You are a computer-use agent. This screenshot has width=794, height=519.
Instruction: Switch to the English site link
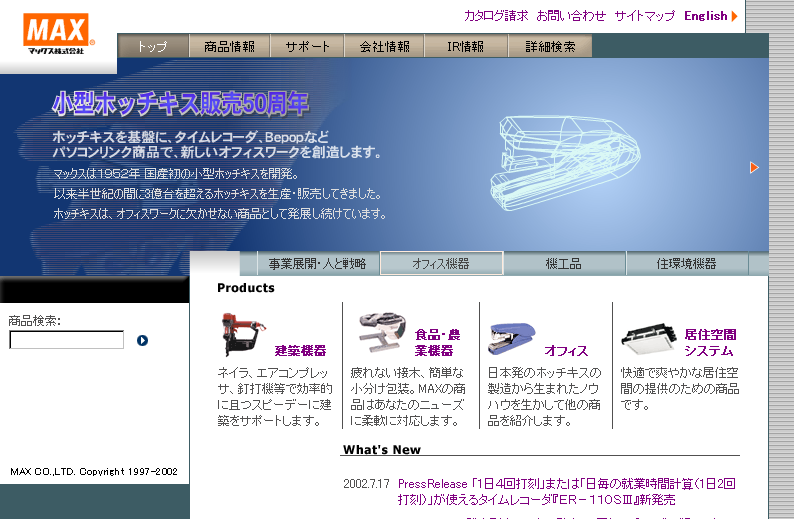pos(705,16)
